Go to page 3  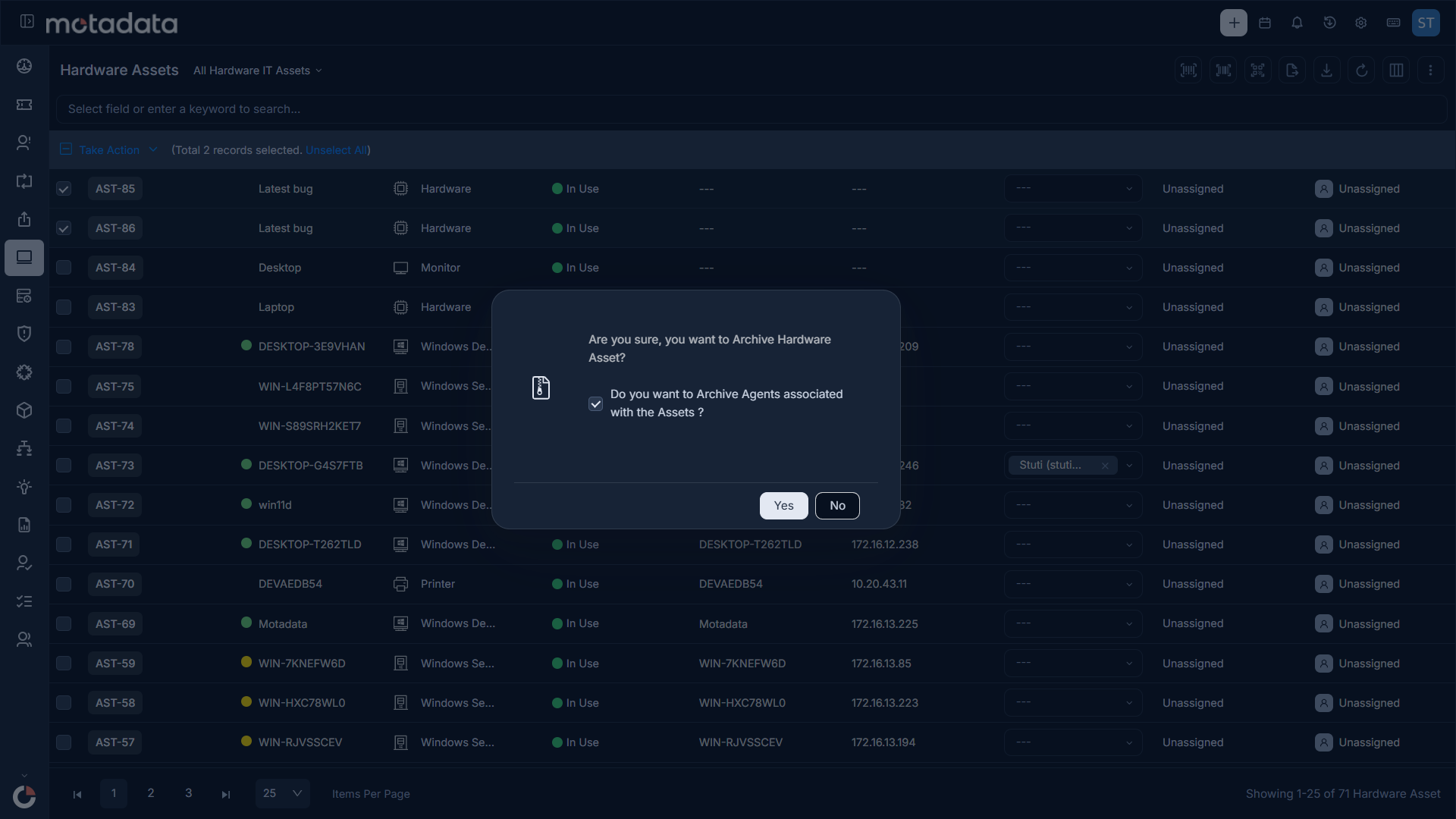click(x=189, y=793)
